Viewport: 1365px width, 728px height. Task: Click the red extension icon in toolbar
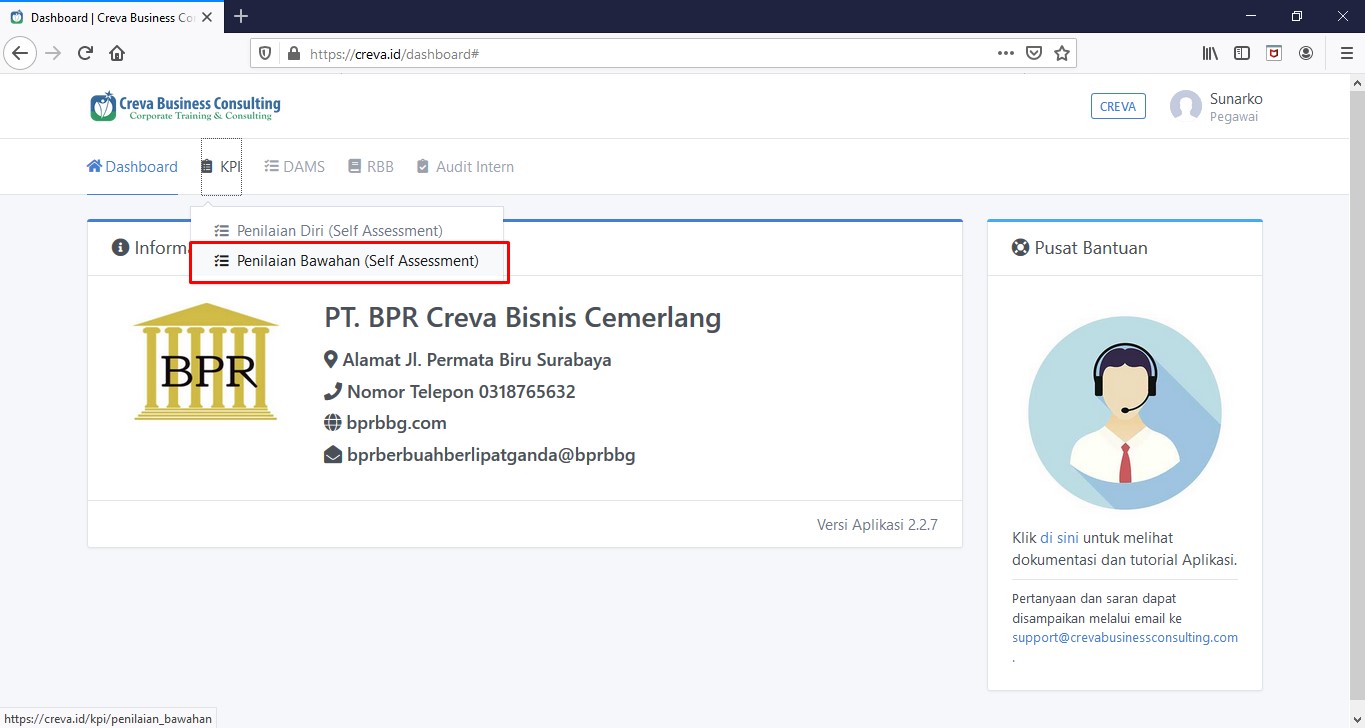click(1274, 53)
